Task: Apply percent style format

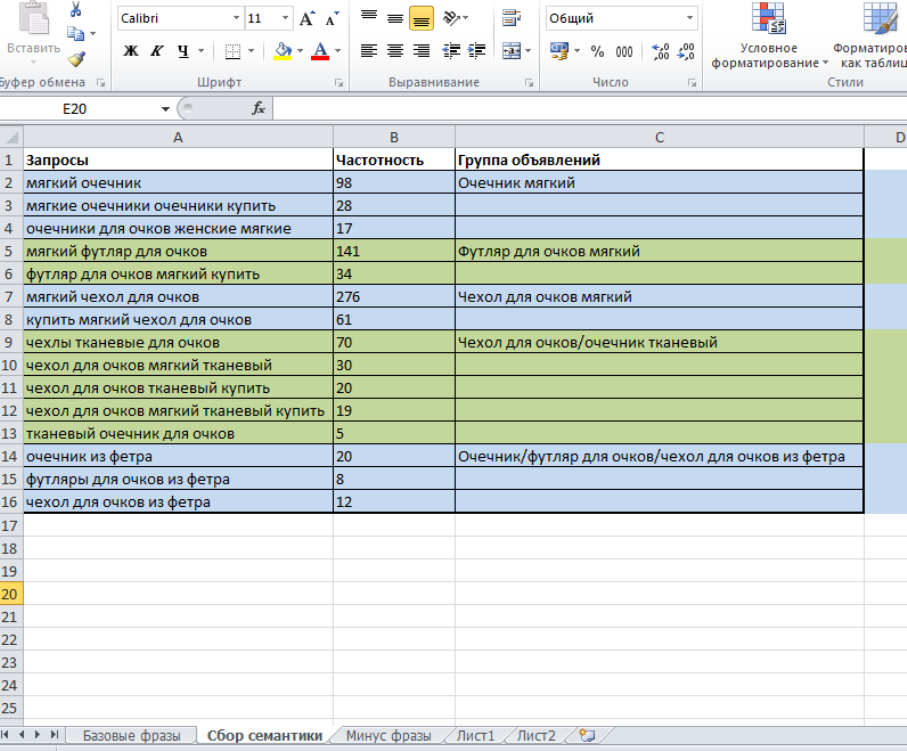Action: coord(598,51)
